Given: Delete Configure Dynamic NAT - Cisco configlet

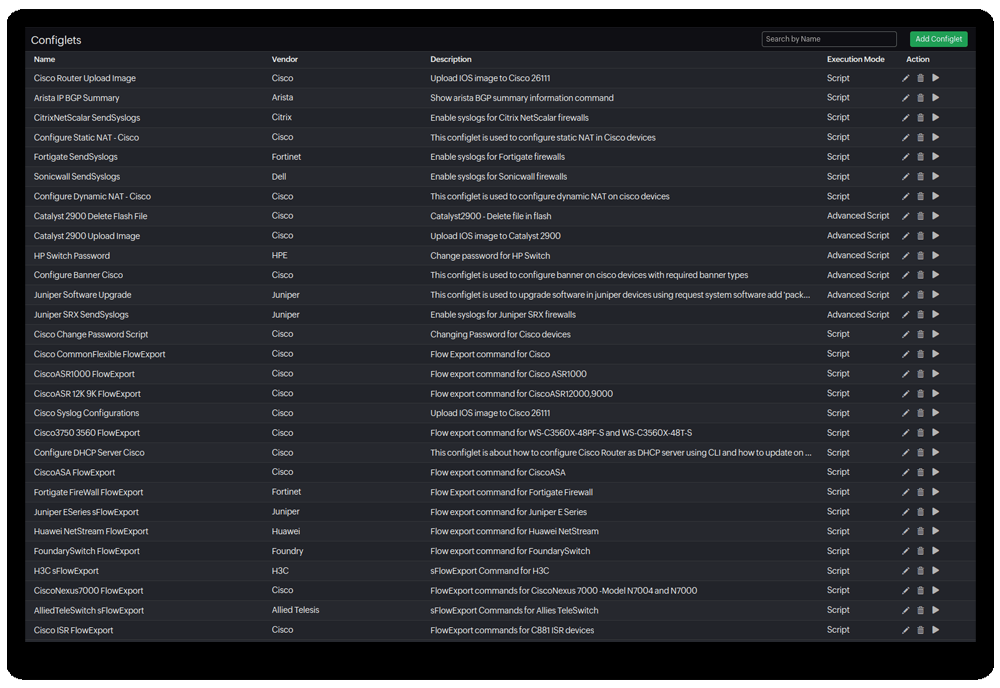Looking at the screenshot, I should point(920,196).
